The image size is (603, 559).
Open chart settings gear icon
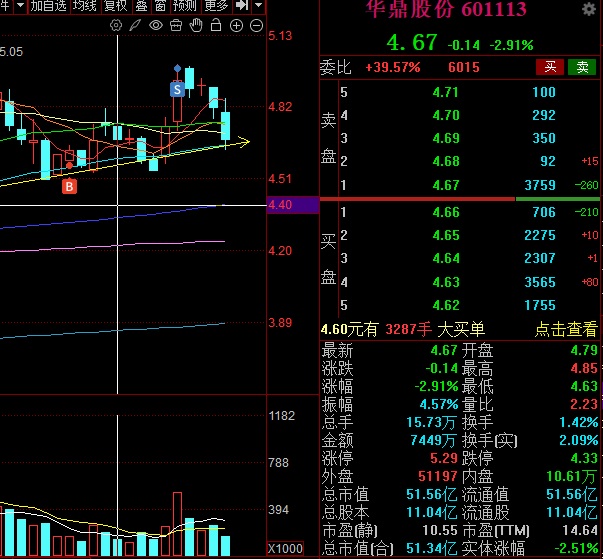point(116,26)
